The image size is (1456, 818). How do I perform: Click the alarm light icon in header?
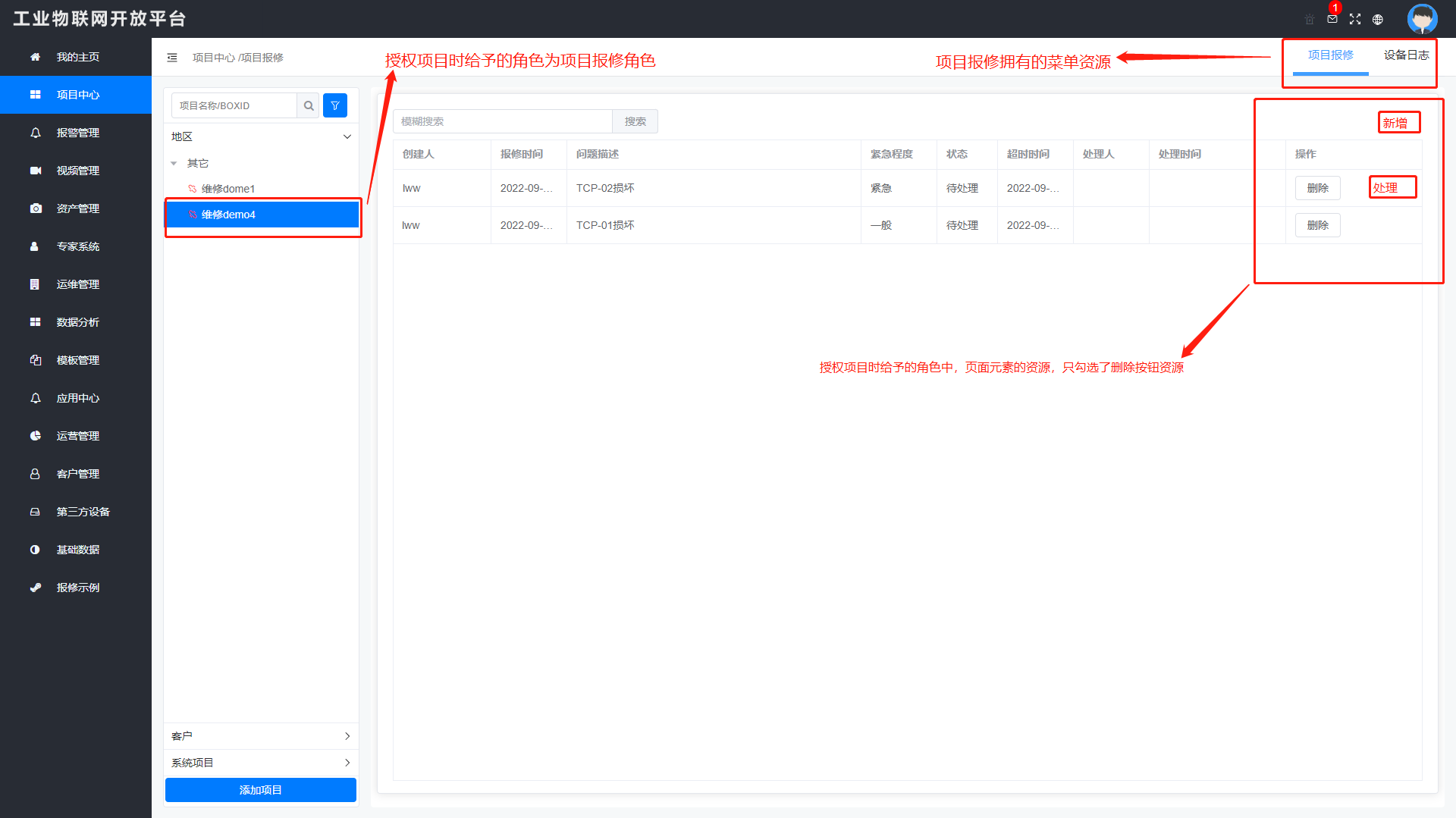coord(1310,20)
